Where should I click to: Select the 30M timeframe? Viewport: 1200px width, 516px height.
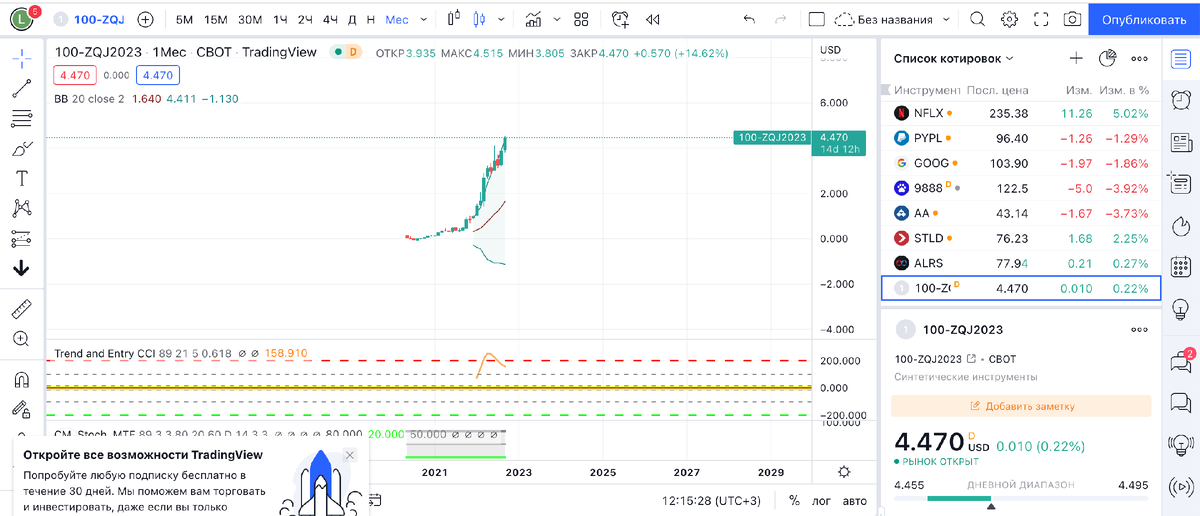pos(250,19)
